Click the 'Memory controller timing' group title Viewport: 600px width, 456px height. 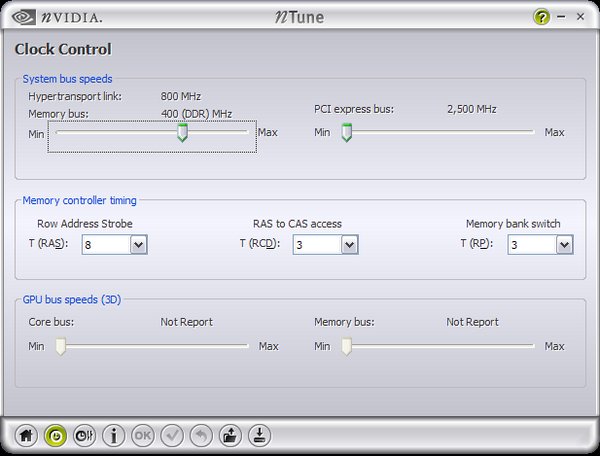click(x=80, y=200)
